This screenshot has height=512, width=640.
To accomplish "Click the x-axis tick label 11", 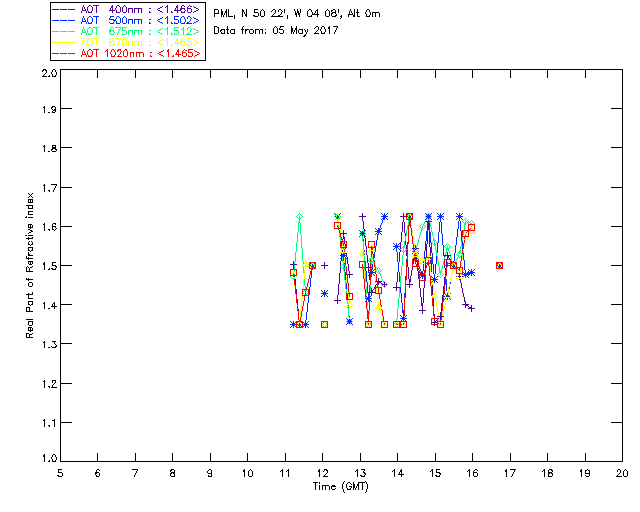I will (285, 473).
